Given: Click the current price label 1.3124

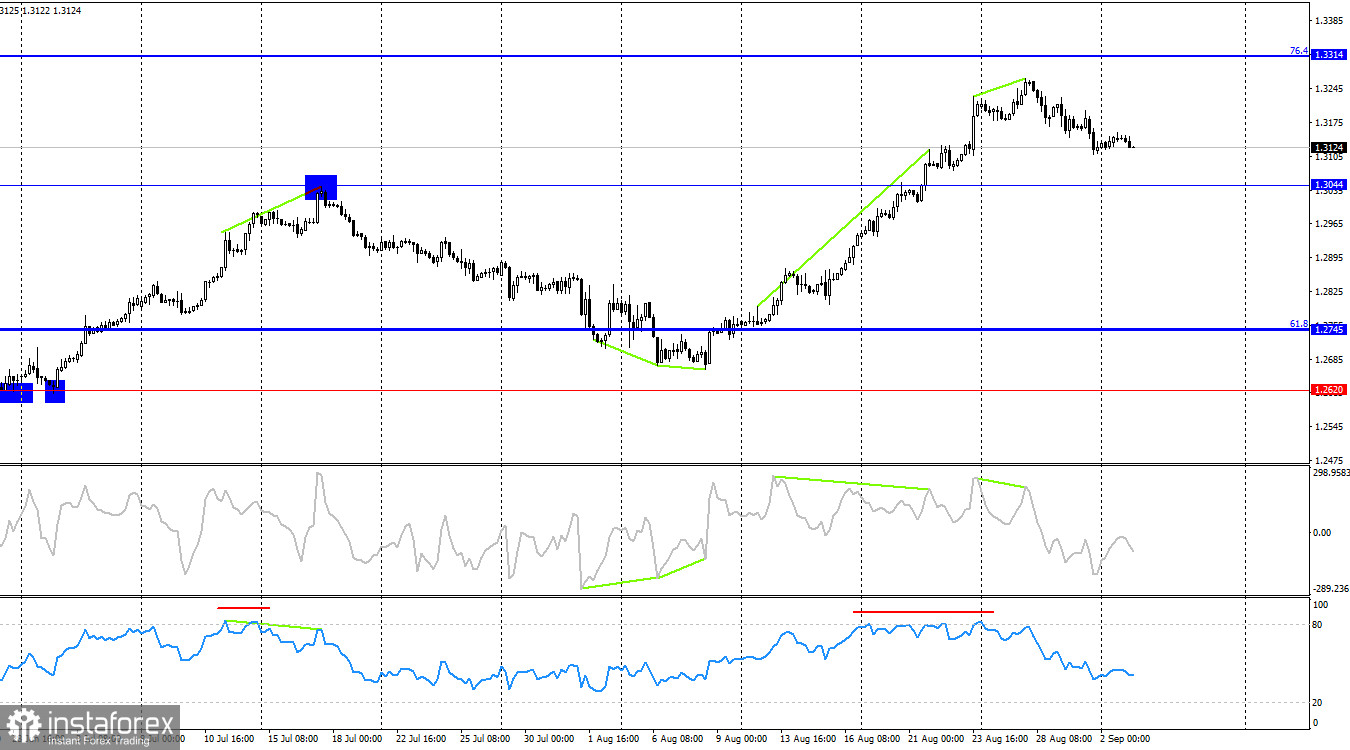Looking at the screenshot, I should pos(1329,147).
